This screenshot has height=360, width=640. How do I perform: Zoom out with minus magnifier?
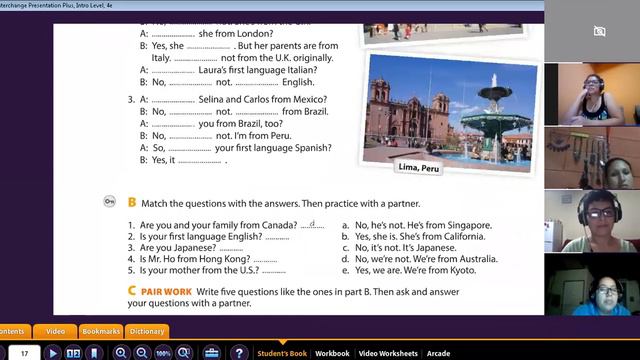pos(142,353)
